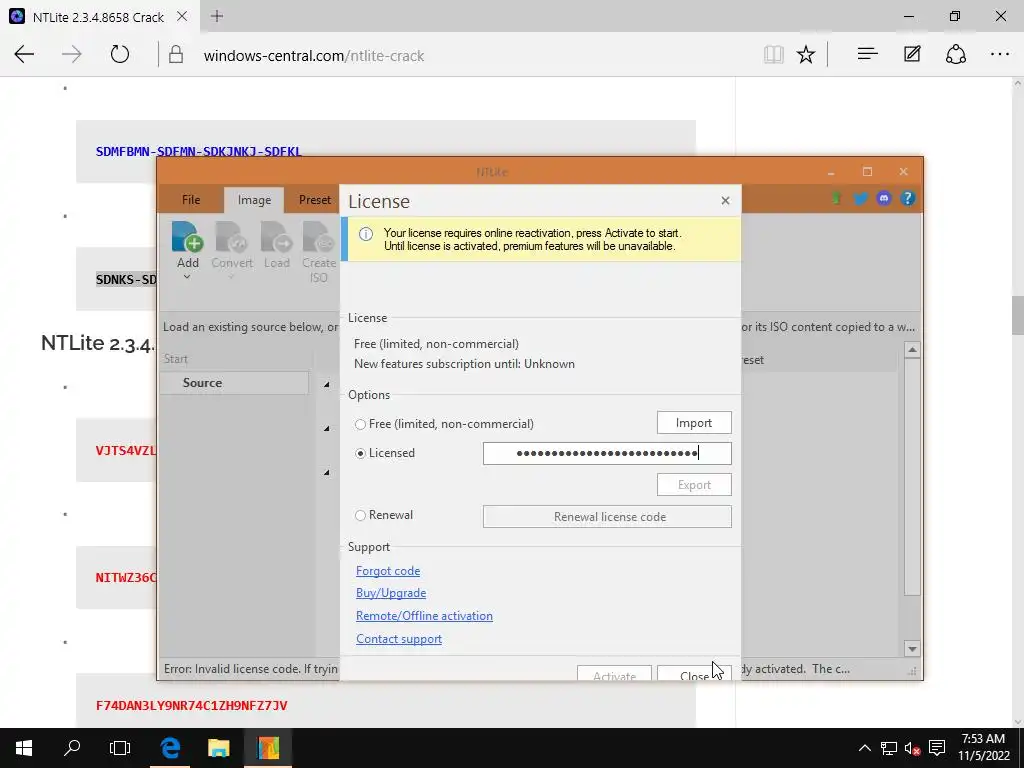Open Remote/Offline activation link
This screenshot has width=1024, height=768.
click(424, 616)
